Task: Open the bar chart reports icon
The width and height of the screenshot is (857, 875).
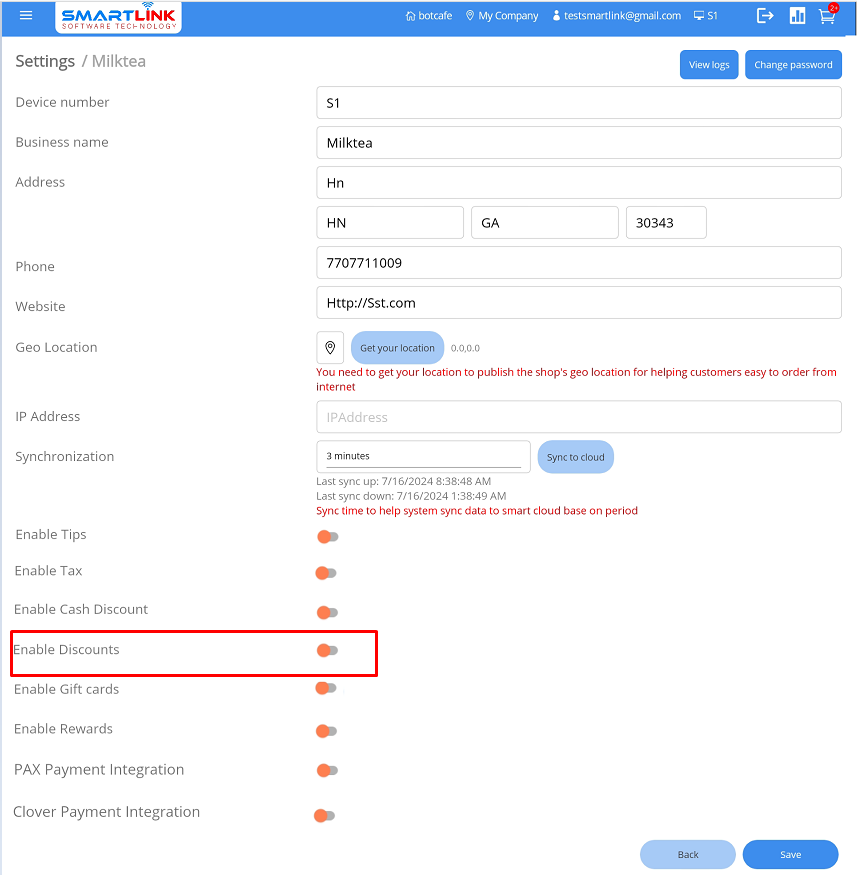Action: [797, 16]
